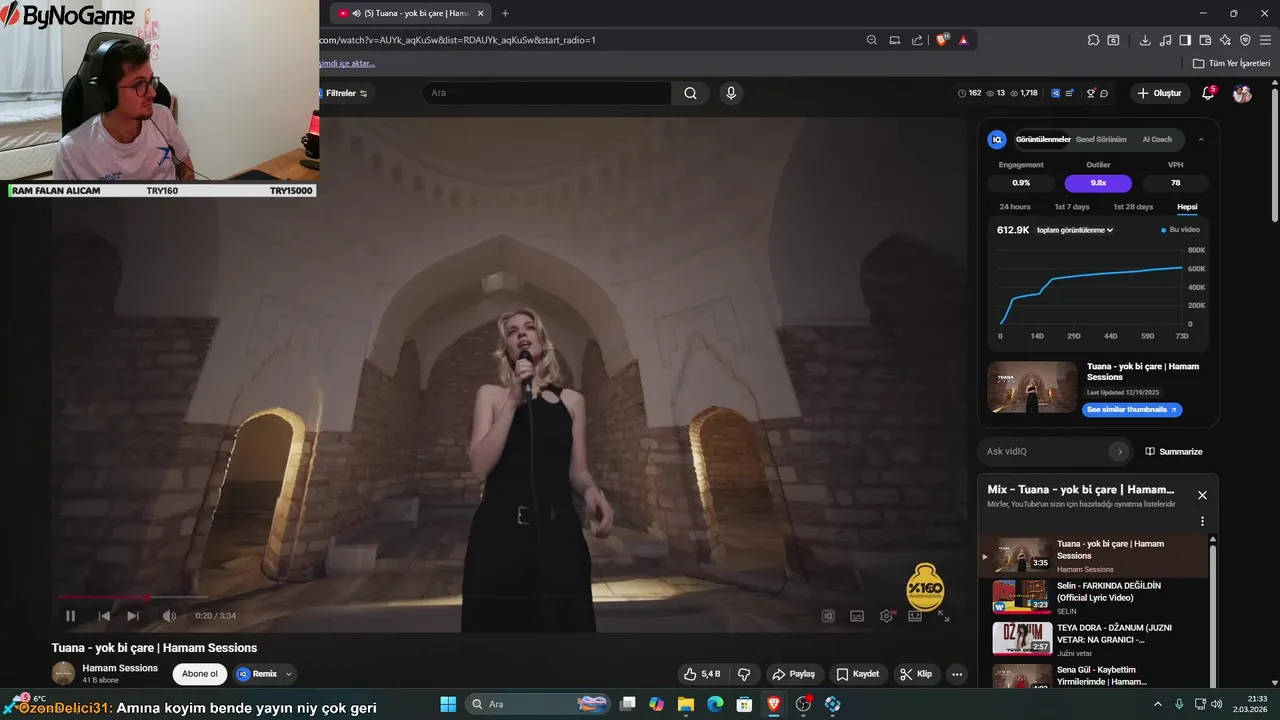The height and width of the screenshot is (720, 1280).
Task: Send the Ask vidIQ query arrow
Action: point(1120,451)
